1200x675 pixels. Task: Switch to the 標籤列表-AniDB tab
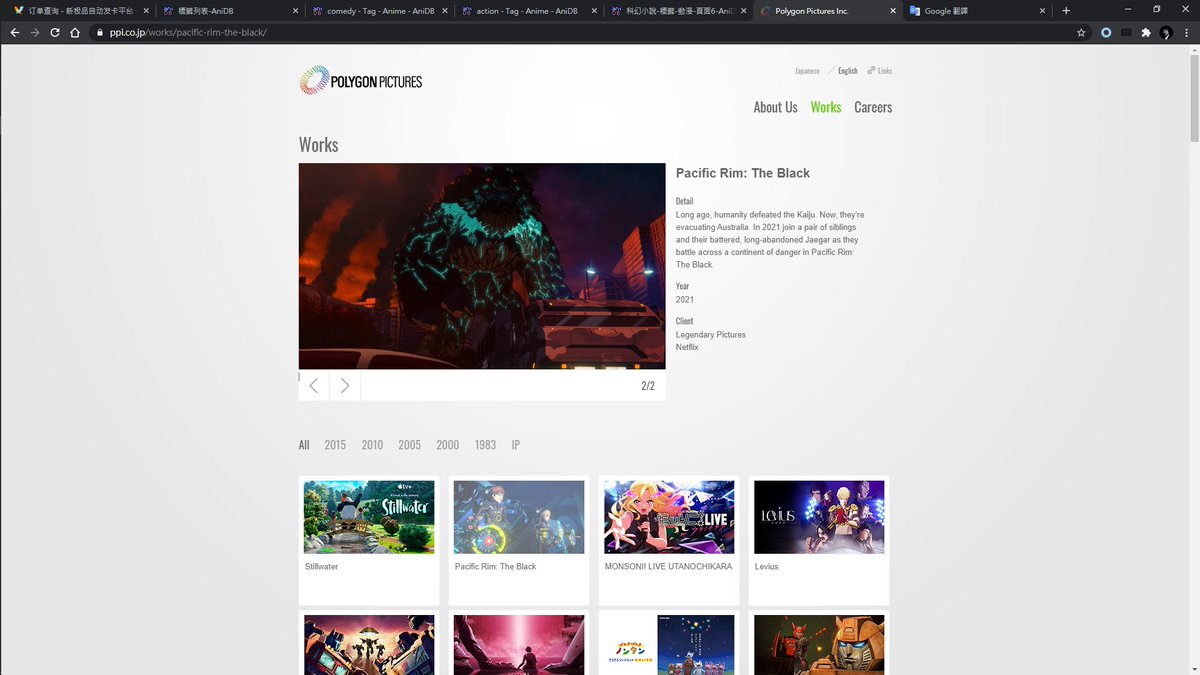[229, 10]
